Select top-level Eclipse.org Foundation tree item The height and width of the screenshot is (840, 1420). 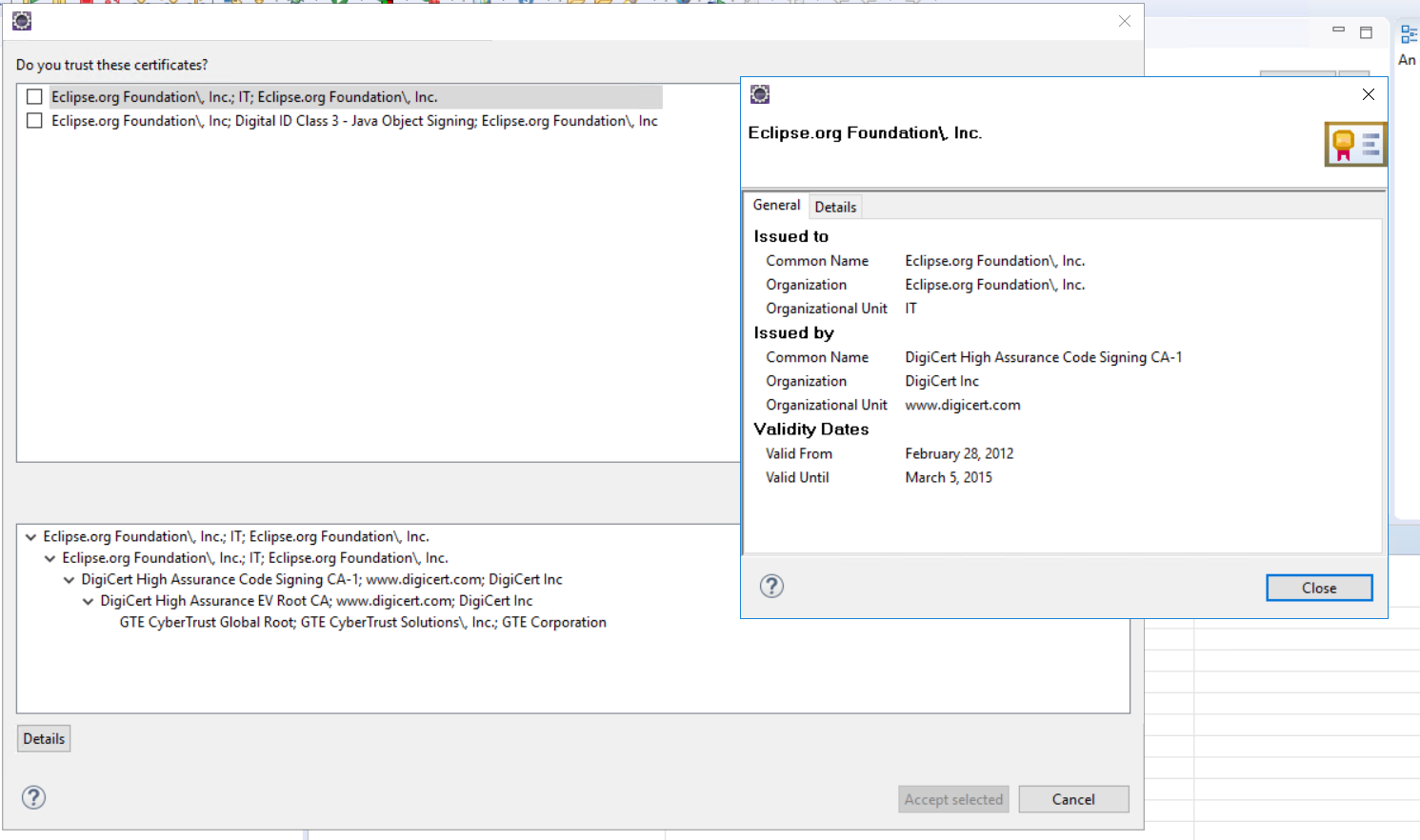point(236,536)
